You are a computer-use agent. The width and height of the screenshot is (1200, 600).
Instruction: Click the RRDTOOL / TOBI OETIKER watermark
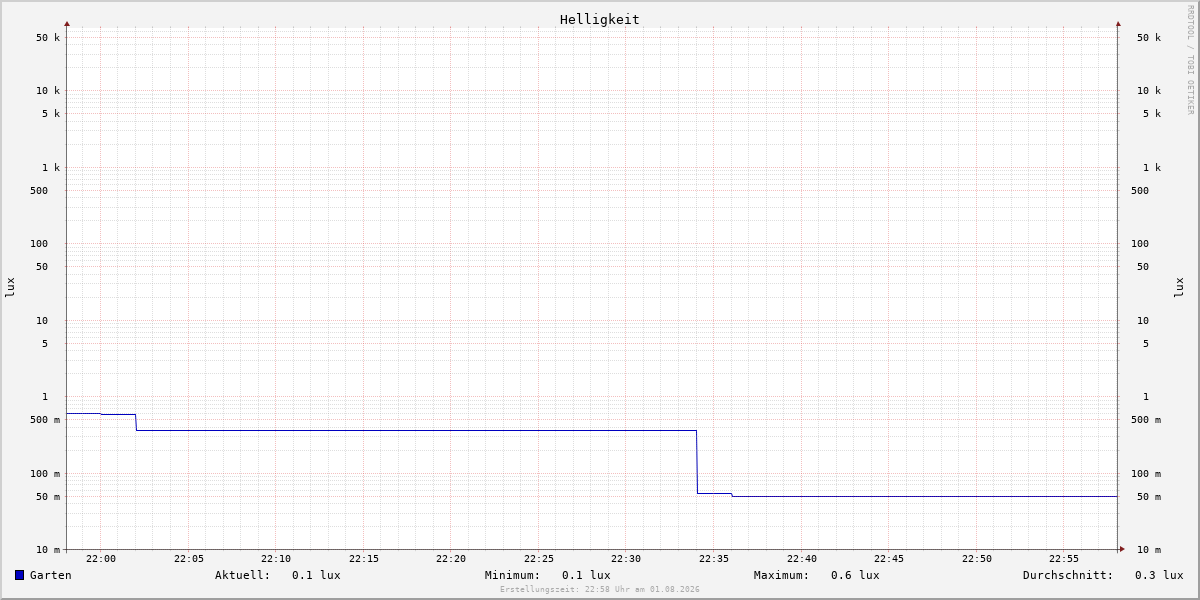[x=1190, y=60]
